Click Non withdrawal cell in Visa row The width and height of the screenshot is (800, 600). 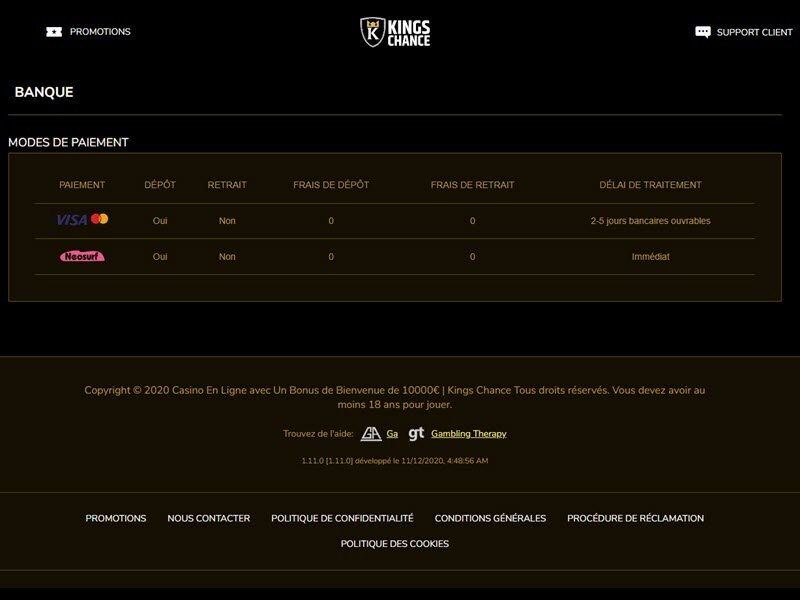click(x=227, y=221)
